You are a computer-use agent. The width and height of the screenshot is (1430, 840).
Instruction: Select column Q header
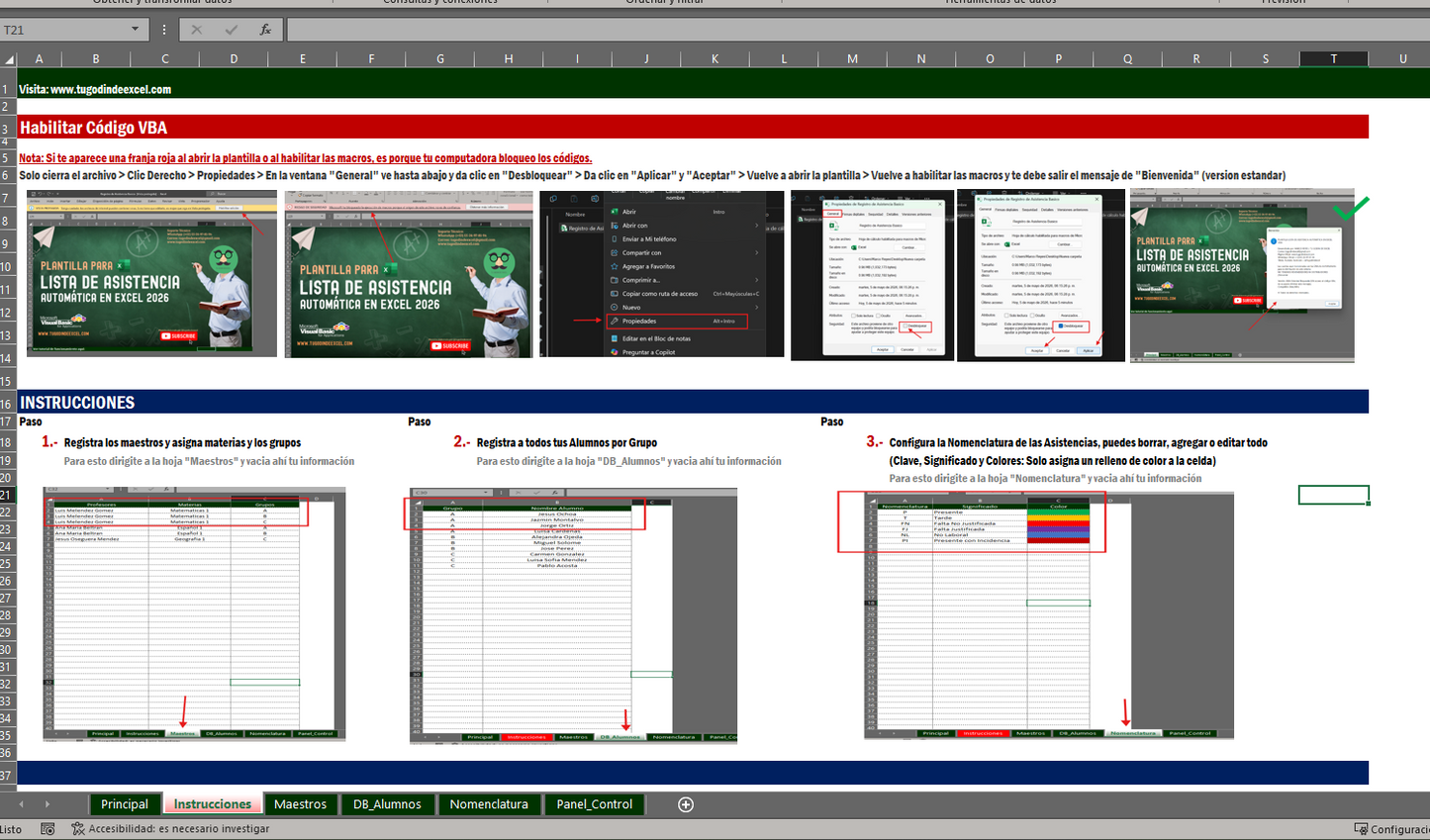pyautogui.click(x=1127, y=59)
